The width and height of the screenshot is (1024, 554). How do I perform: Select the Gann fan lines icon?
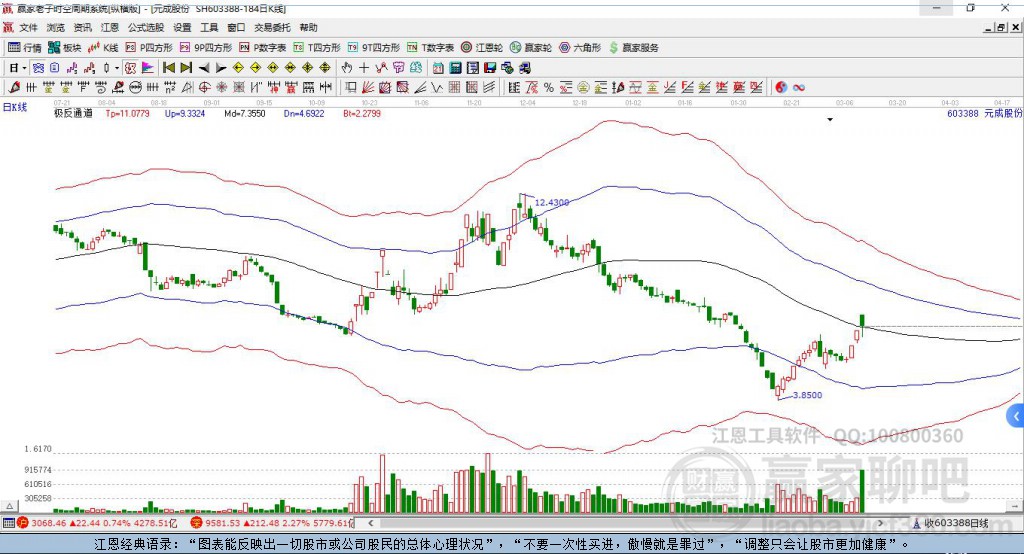pos(368,87)
